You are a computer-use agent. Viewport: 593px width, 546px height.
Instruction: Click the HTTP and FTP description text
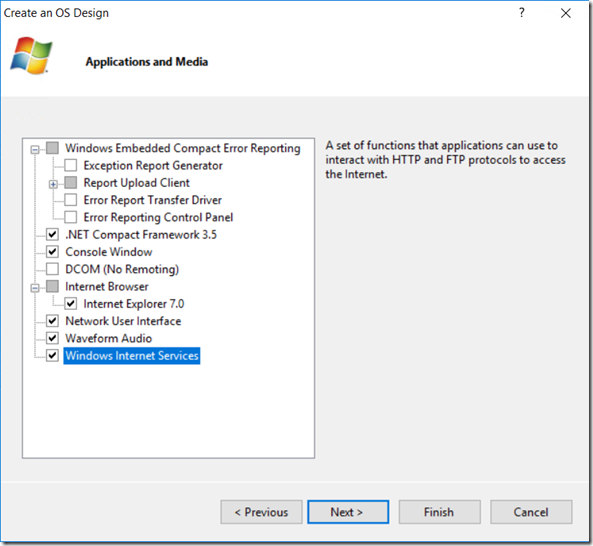click(x=446, y=160)
